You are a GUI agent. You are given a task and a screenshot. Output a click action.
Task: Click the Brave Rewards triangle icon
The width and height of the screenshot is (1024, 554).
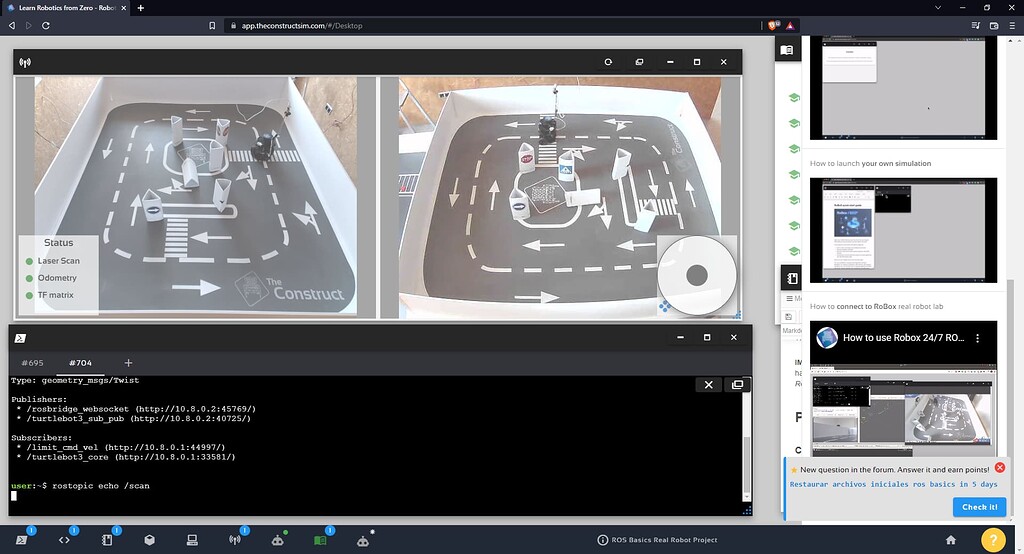coord(790,25)
